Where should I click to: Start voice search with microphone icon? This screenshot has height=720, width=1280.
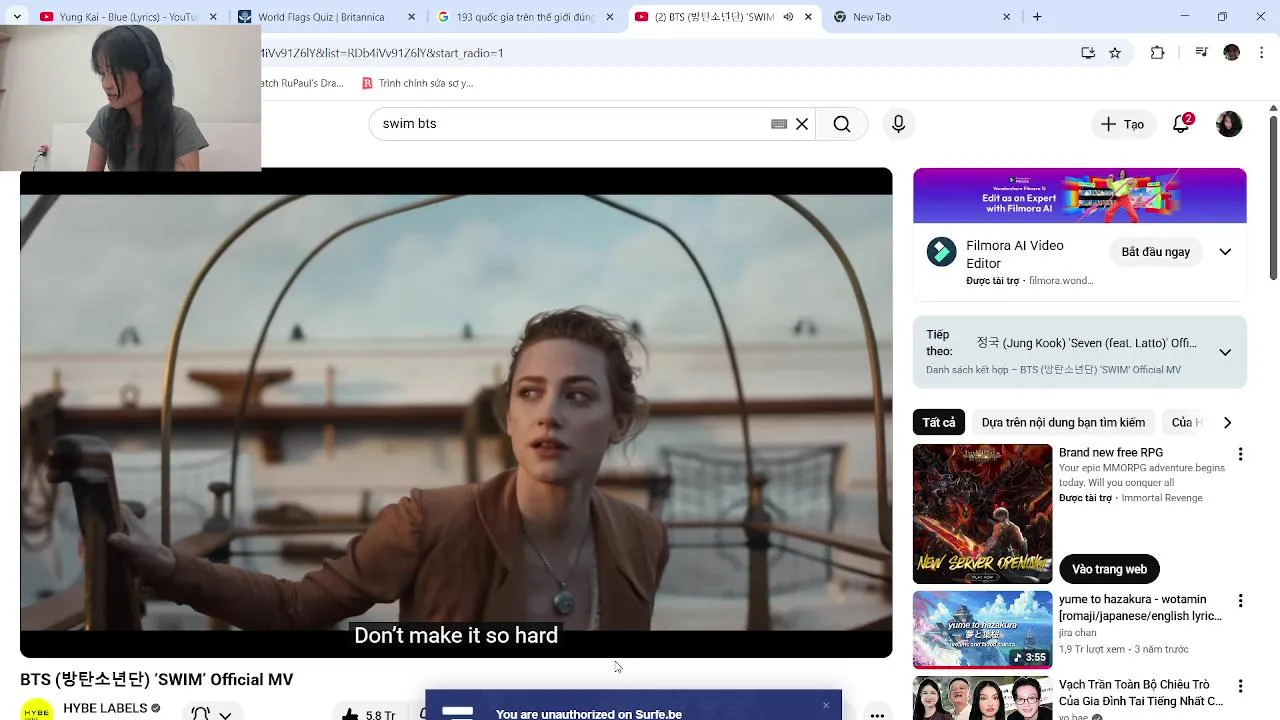898,124
